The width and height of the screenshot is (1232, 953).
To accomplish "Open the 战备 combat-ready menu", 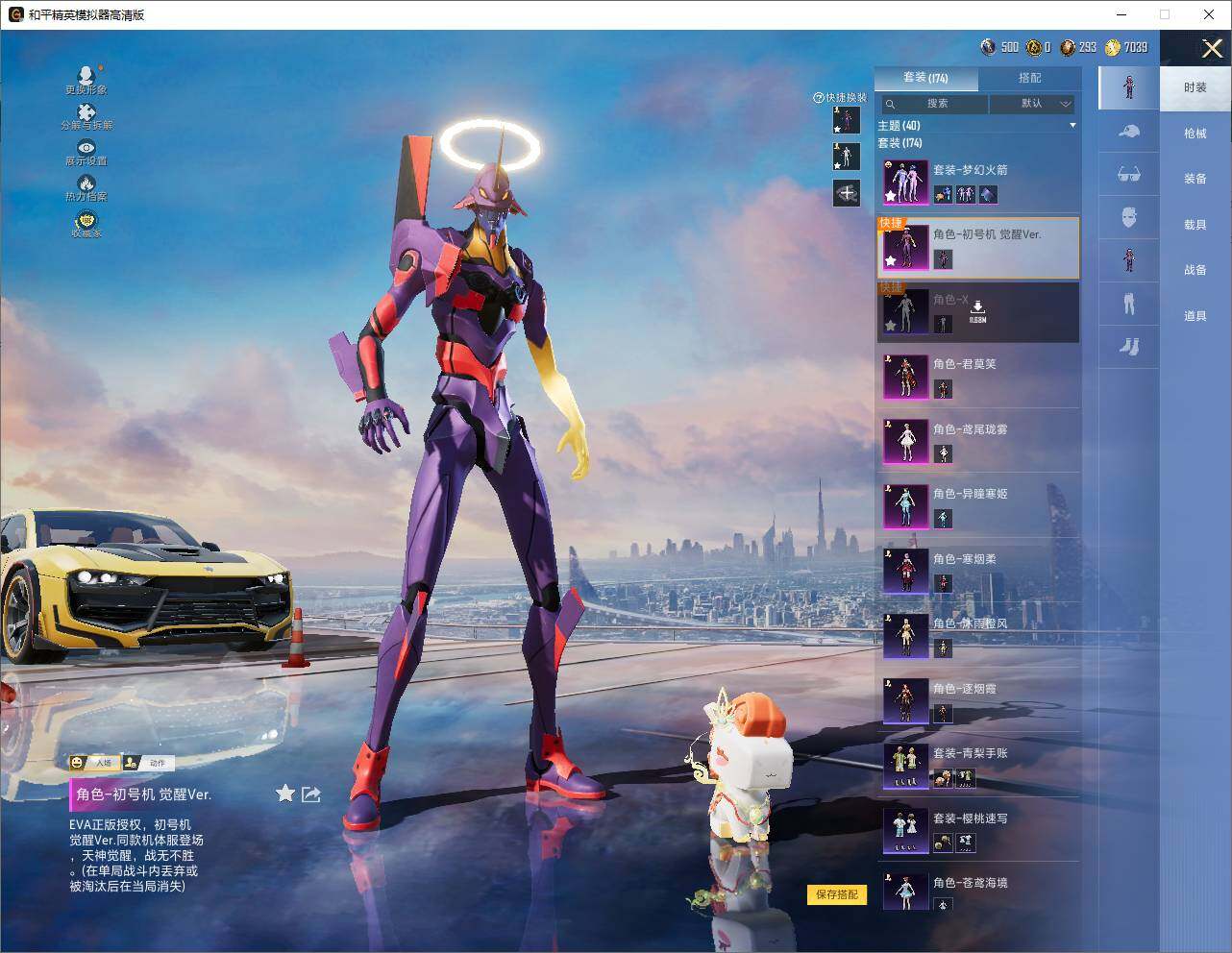I will [1195, 270].
